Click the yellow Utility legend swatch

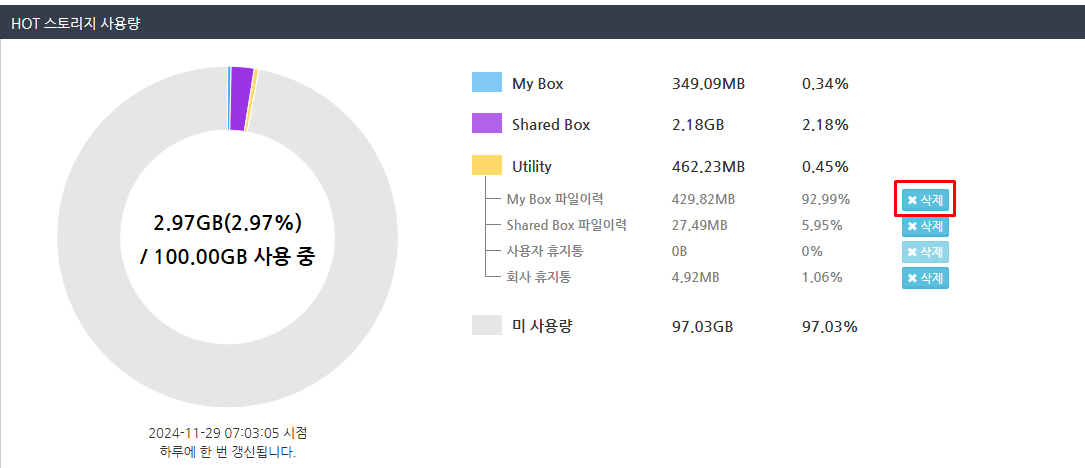coord(486,165)
